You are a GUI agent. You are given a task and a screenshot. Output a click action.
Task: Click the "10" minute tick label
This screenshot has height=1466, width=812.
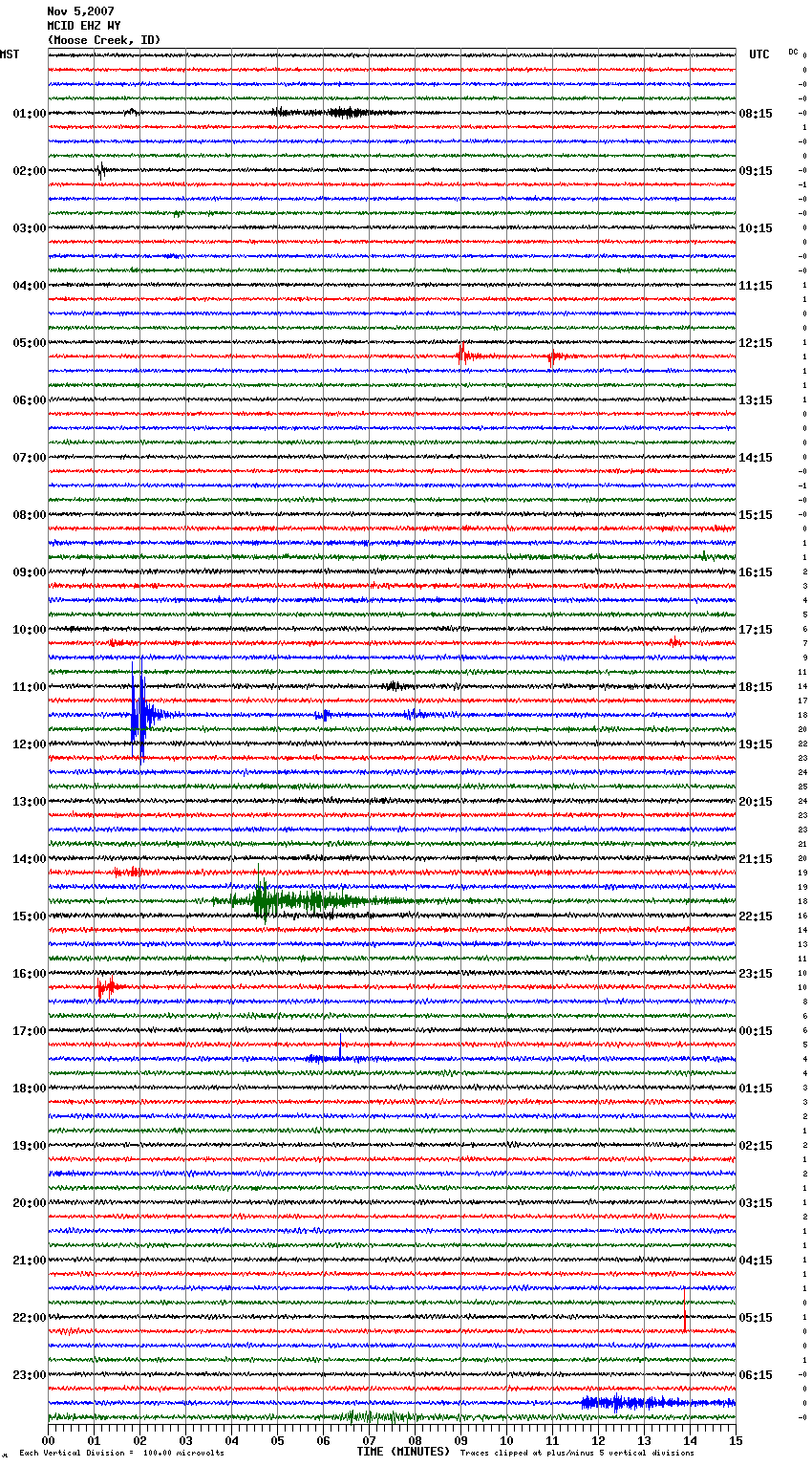[x=507, y=1440]
